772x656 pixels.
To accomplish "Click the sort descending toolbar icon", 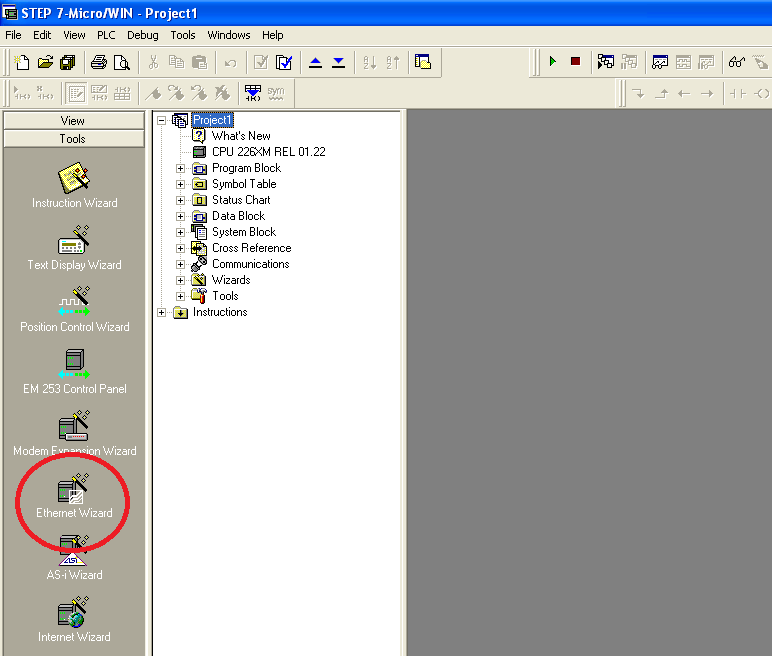I will (x=392, y=63).
